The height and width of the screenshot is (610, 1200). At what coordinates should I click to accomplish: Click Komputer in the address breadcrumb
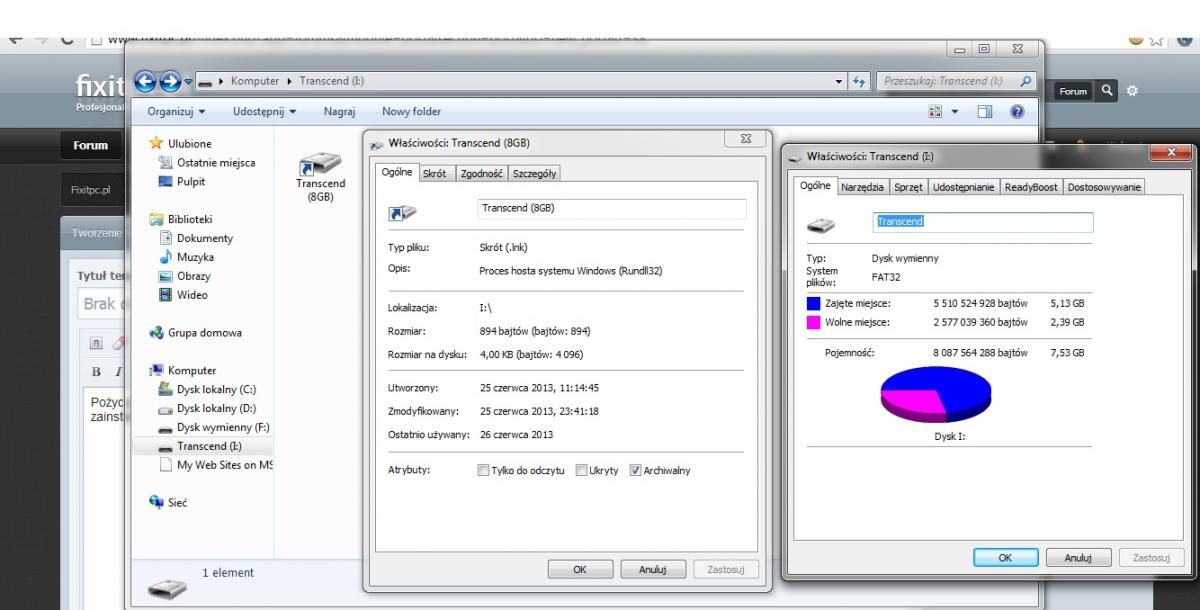point(255,81)
